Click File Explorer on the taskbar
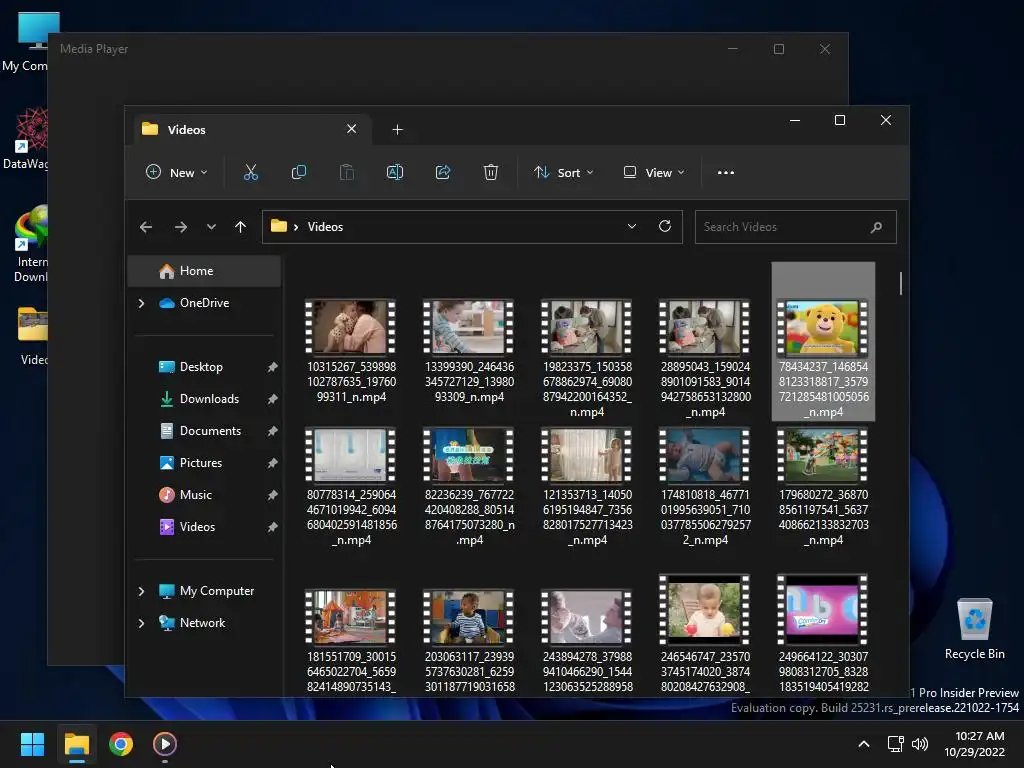This screenshot has height=768, width=1024. pyautogui.click(x=76, y=744)
